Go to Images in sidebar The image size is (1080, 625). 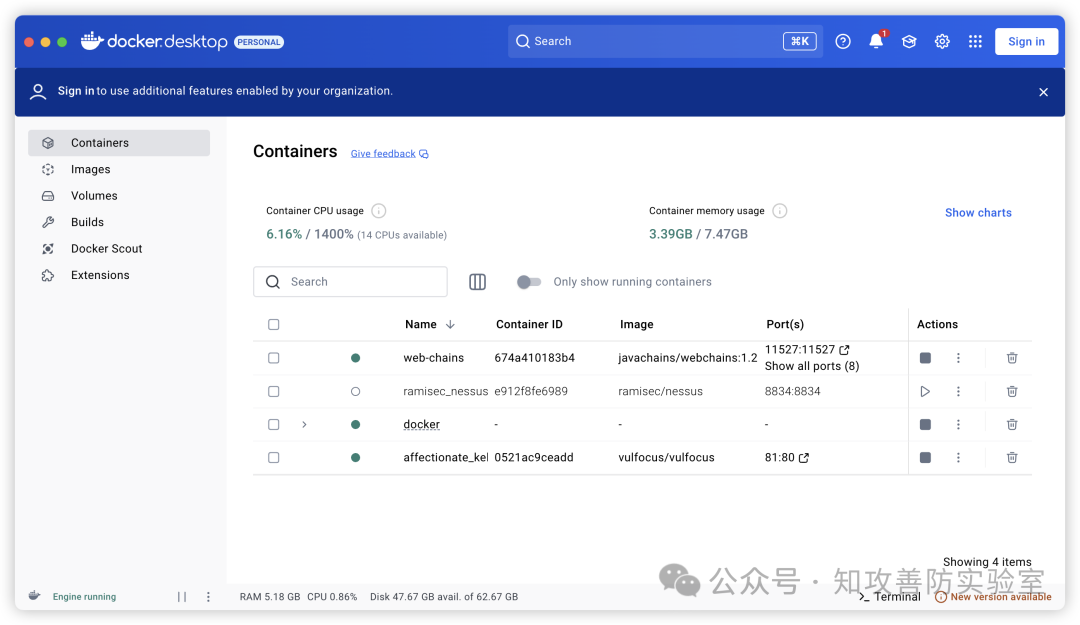tap(118, 170)
